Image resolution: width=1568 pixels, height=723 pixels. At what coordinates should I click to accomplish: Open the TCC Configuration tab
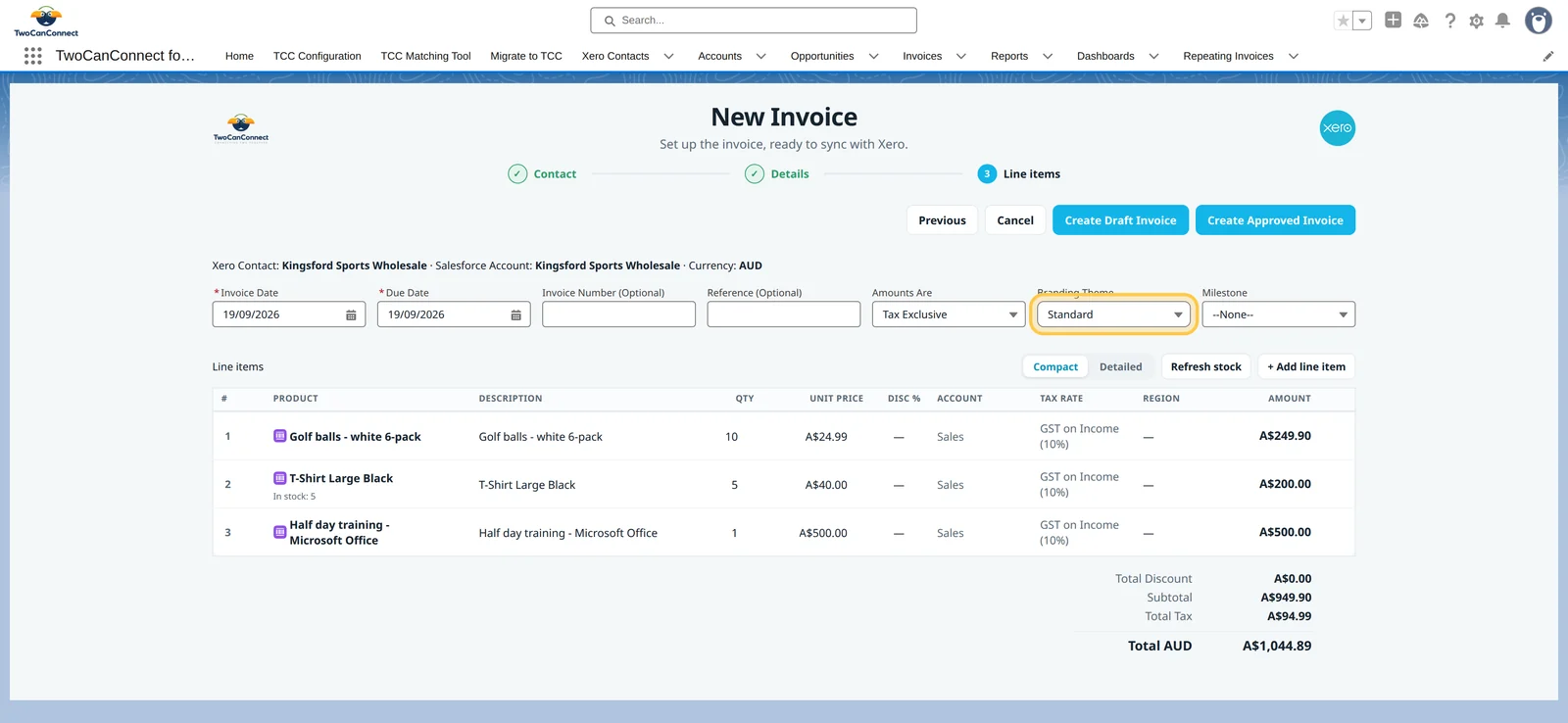click(317, 56)
